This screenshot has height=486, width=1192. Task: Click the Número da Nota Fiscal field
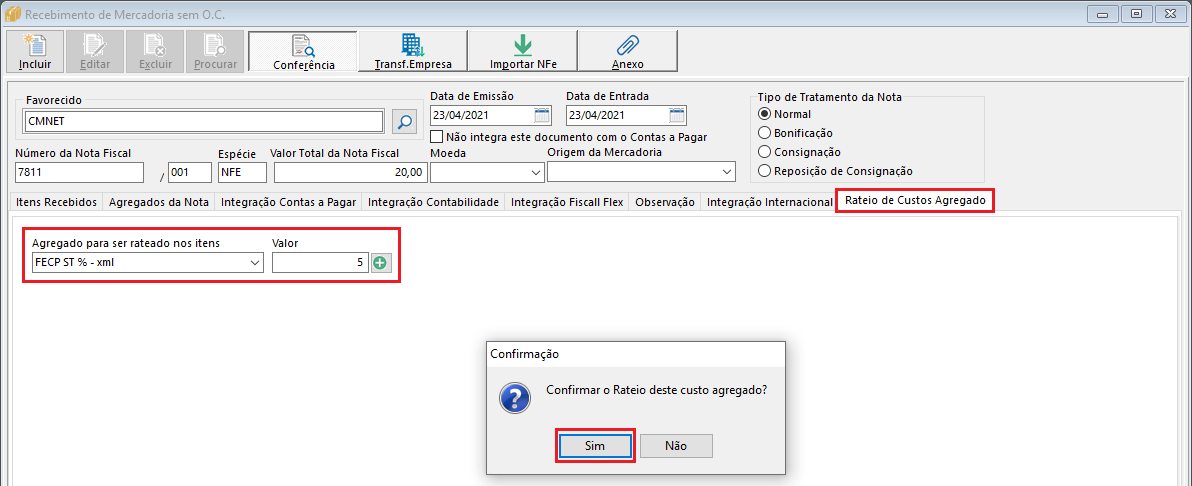pos(79,173)
